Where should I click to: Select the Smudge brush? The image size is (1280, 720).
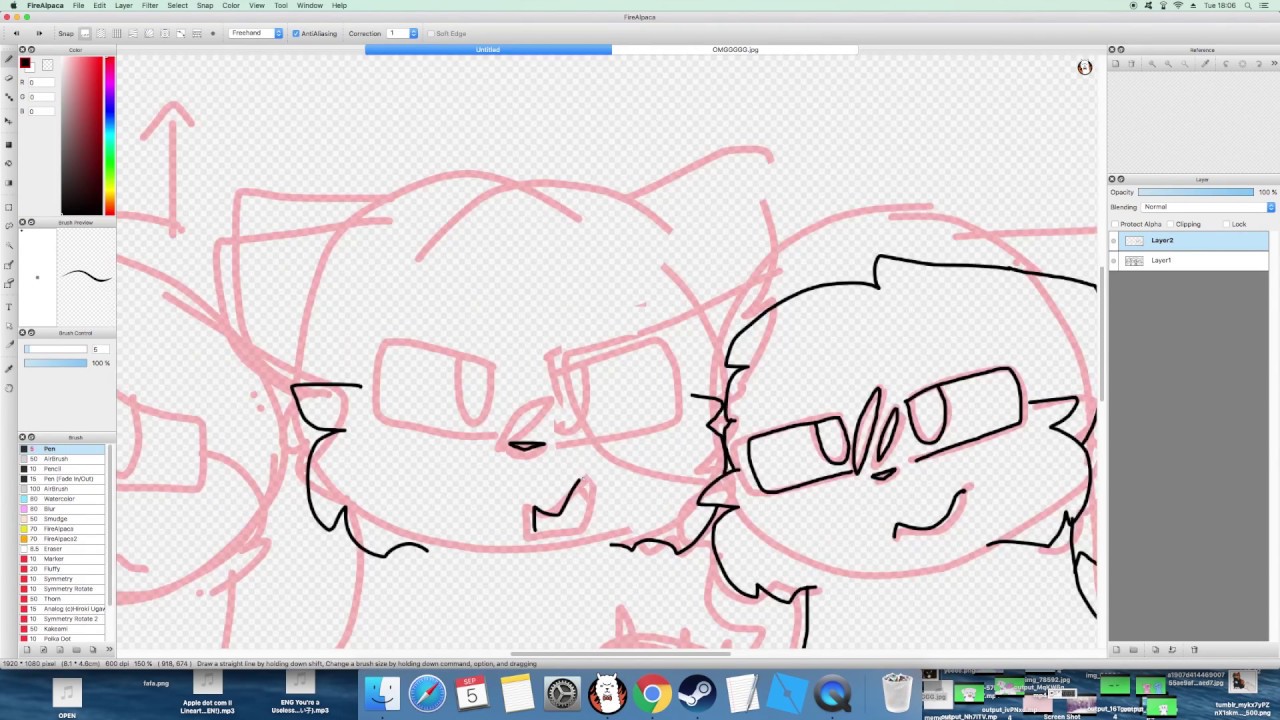pyautogui.click(x=62, y=519)
